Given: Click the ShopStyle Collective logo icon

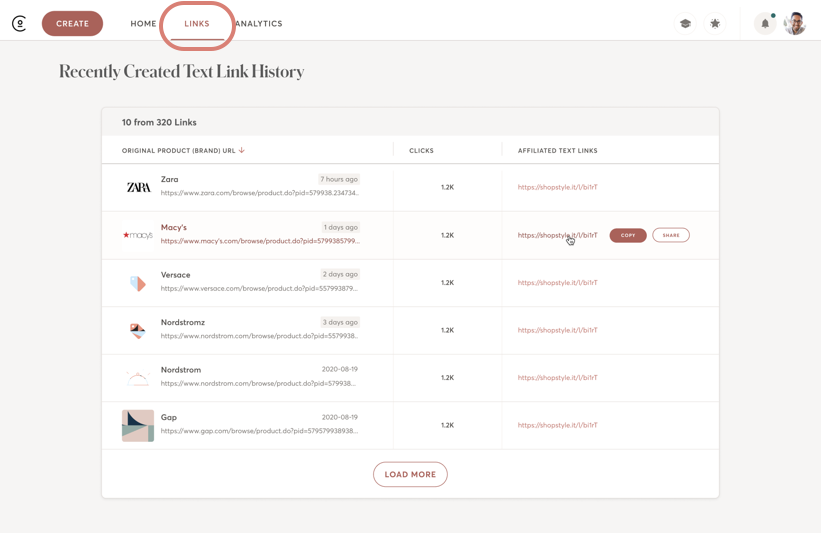Looking at the screenshot, I should click(x=19, y=24).
